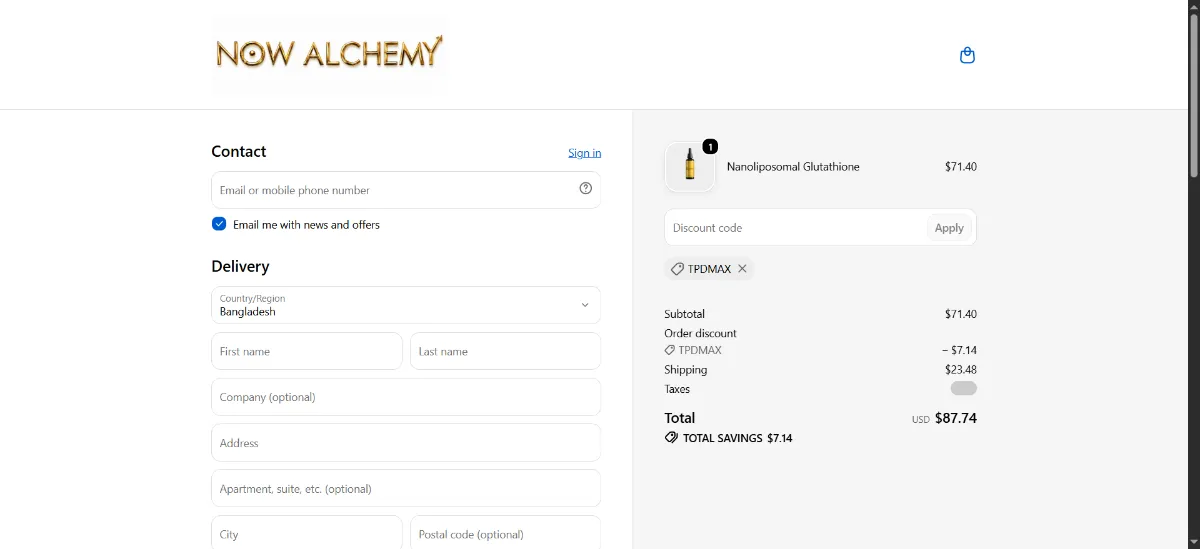The width and height of the screenshot is (1200, 549).
Task: Focus the Company (optional) field
Action: point(406,397)
